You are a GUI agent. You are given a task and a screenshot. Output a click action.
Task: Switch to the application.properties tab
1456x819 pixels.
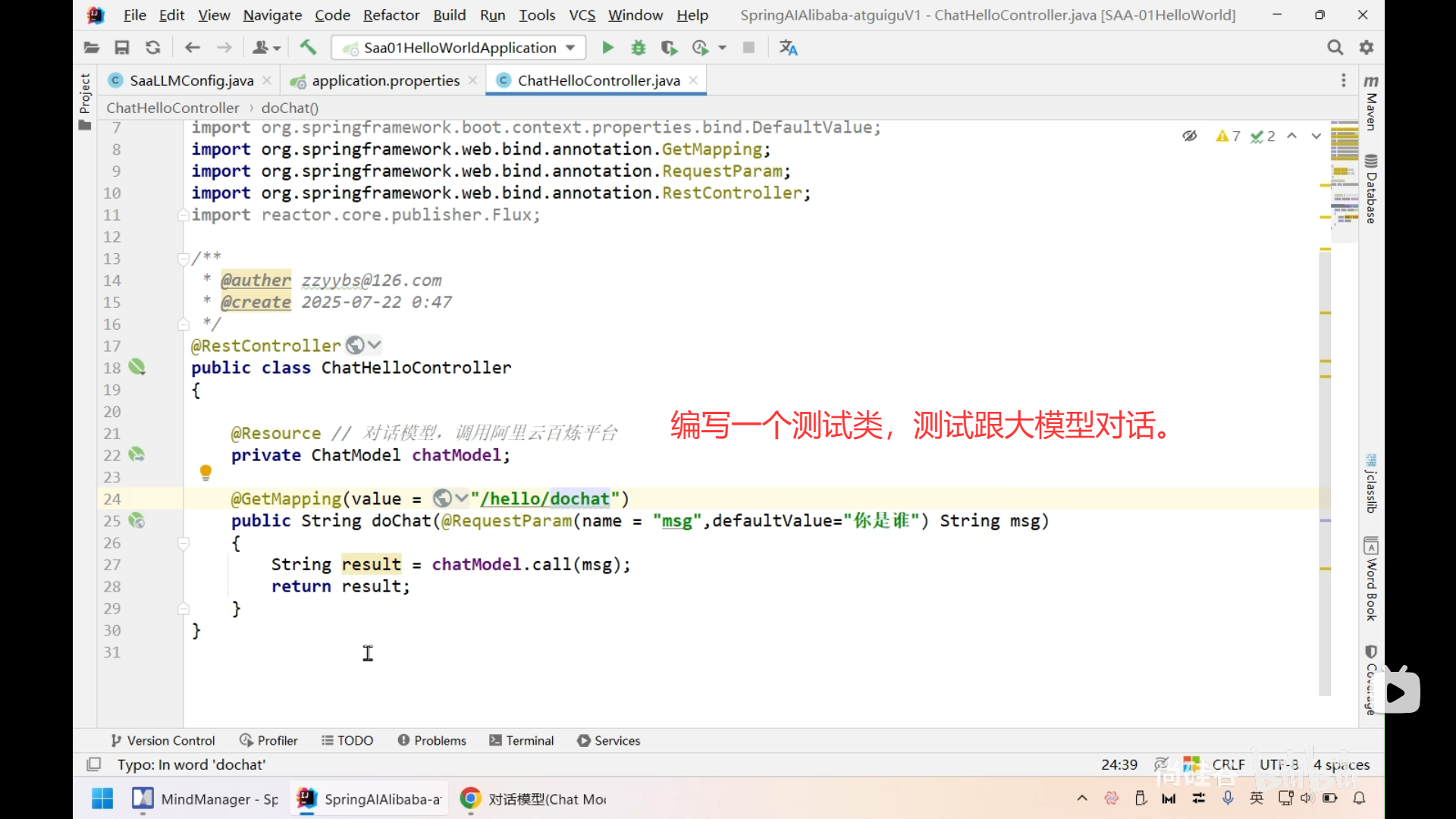(x=385, y=80)
